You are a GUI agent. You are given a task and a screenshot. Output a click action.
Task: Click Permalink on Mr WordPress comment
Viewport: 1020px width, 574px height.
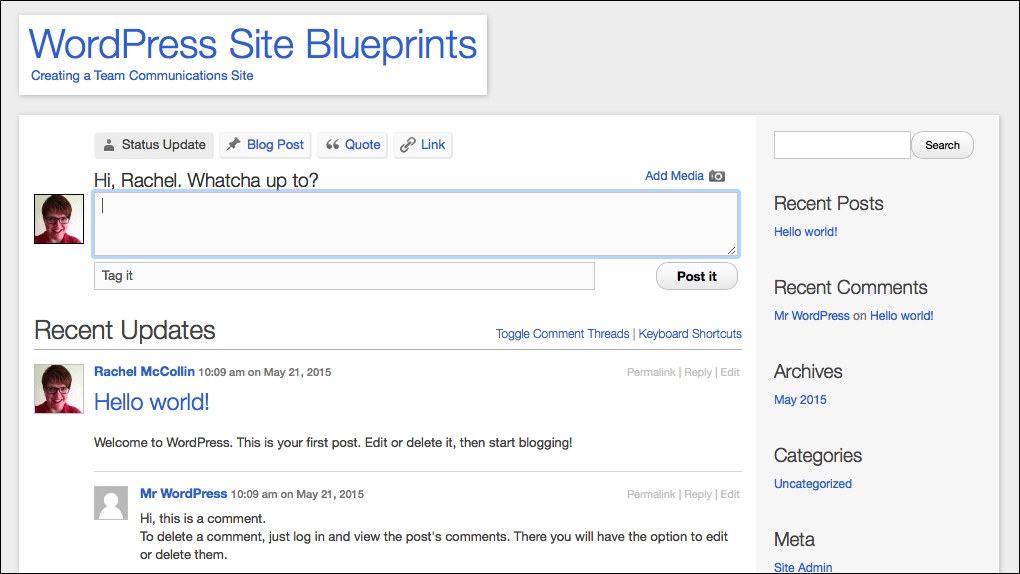[x=651, y=494]
